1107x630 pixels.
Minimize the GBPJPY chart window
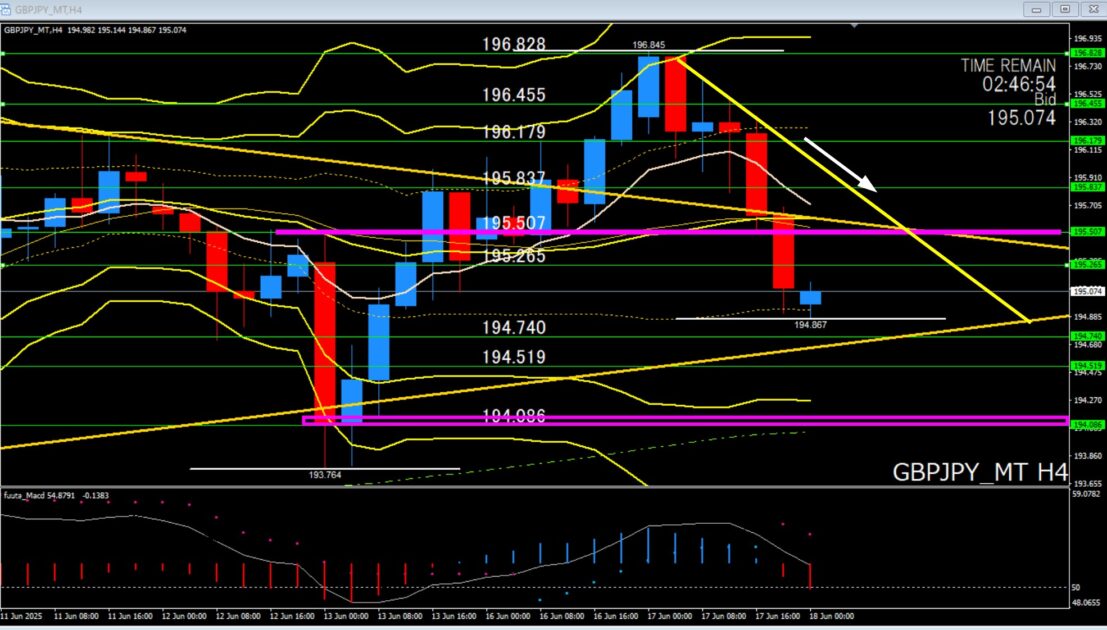click(x=1036, y=9)
